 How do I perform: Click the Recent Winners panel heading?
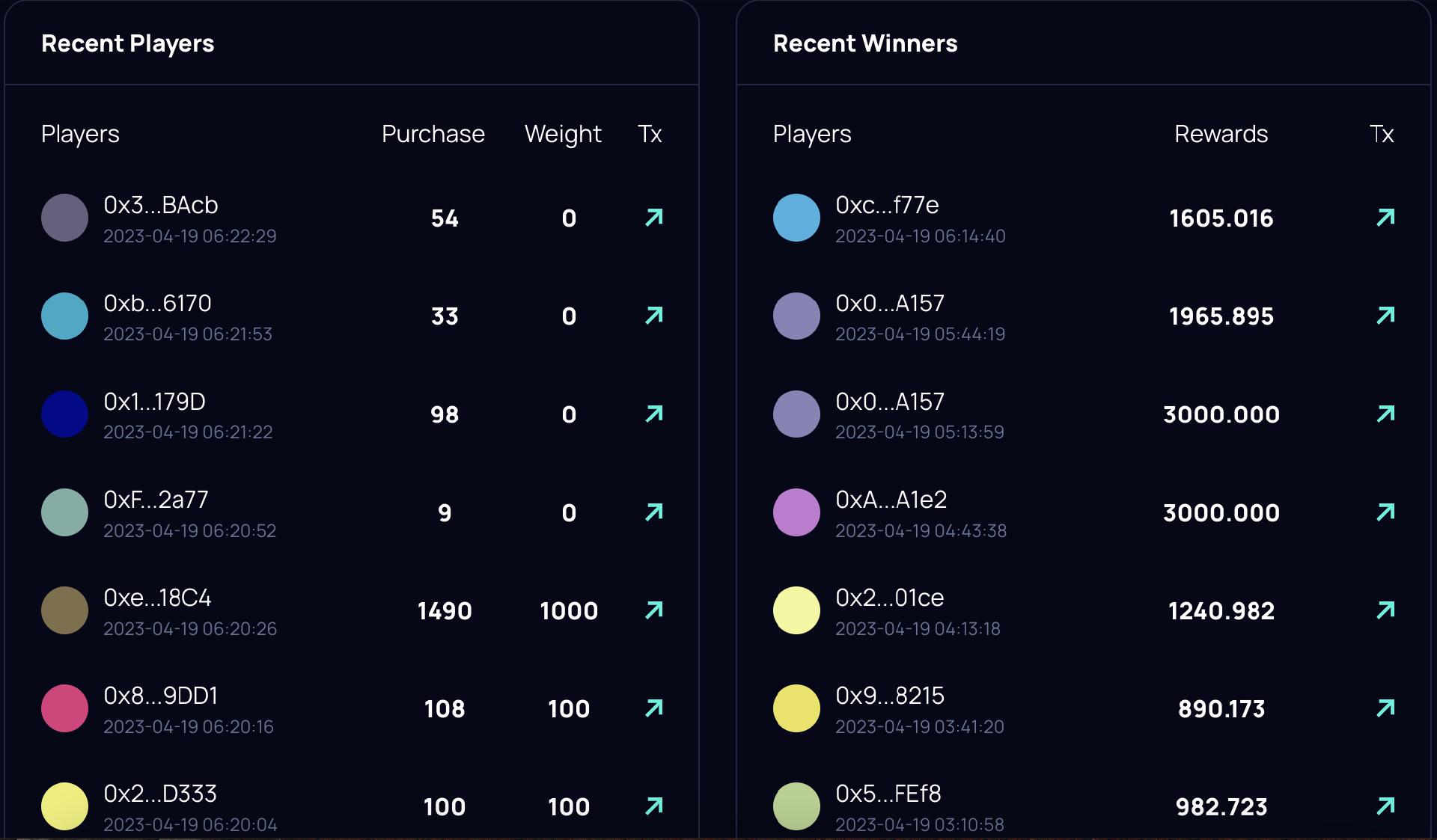coord(864,43)
